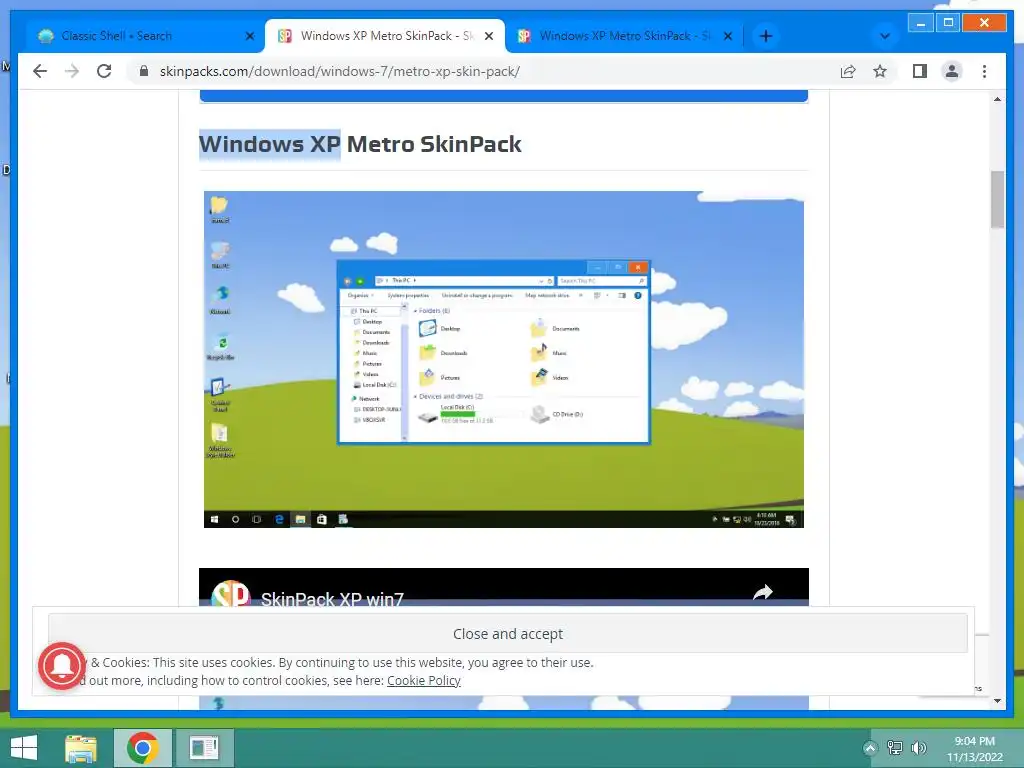Minimize the Chrome window
1024x768 pixels.
click(x=921, y=24)
